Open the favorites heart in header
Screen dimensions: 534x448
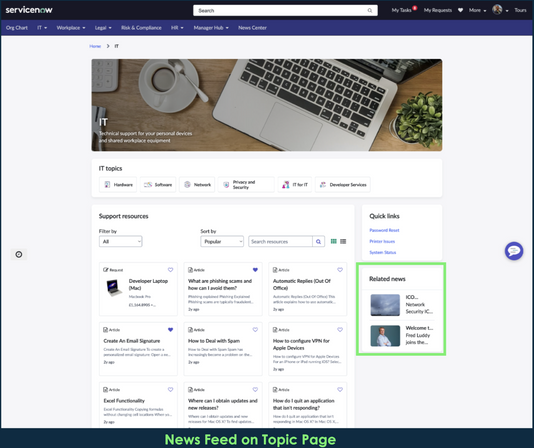pos(460,10)
